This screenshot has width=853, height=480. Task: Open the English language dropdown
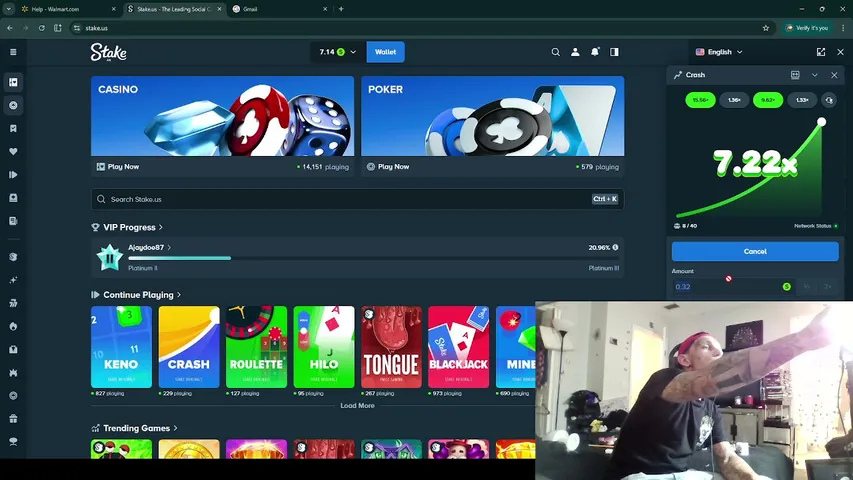(719, 52)
